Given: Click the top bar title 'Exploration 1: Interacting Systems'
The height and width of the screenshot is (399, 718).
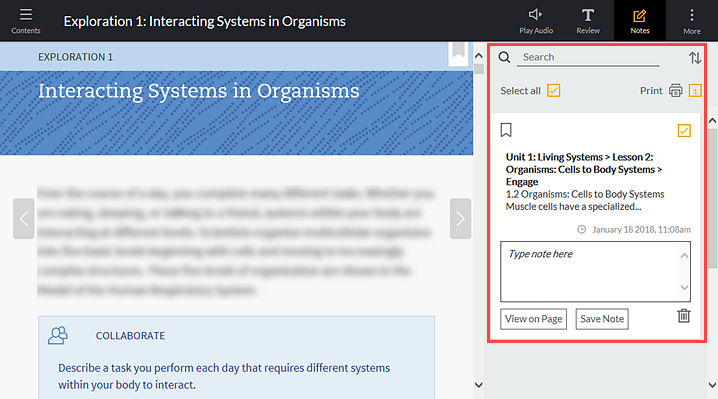Looking at the screenshot, I should coord(205,21).
